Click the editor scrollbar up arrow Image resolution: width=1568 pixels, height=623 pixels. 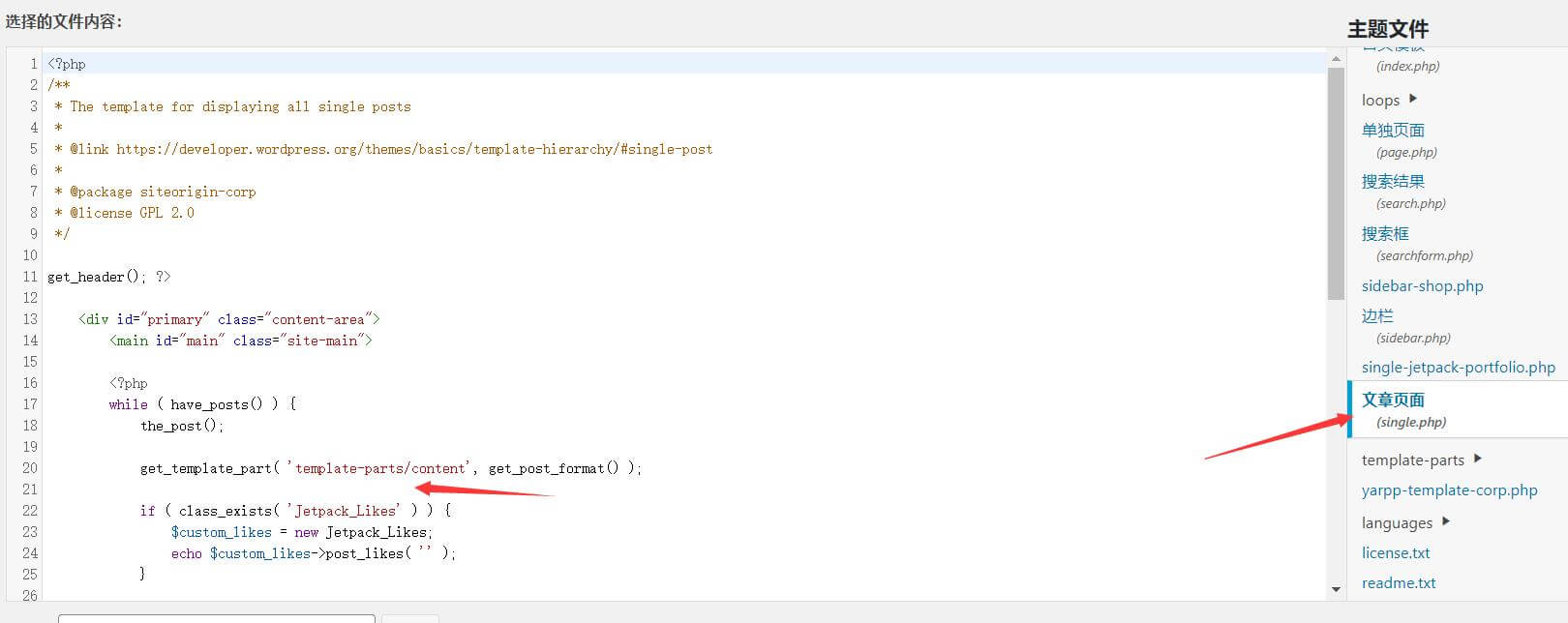tap(1336, 59)
